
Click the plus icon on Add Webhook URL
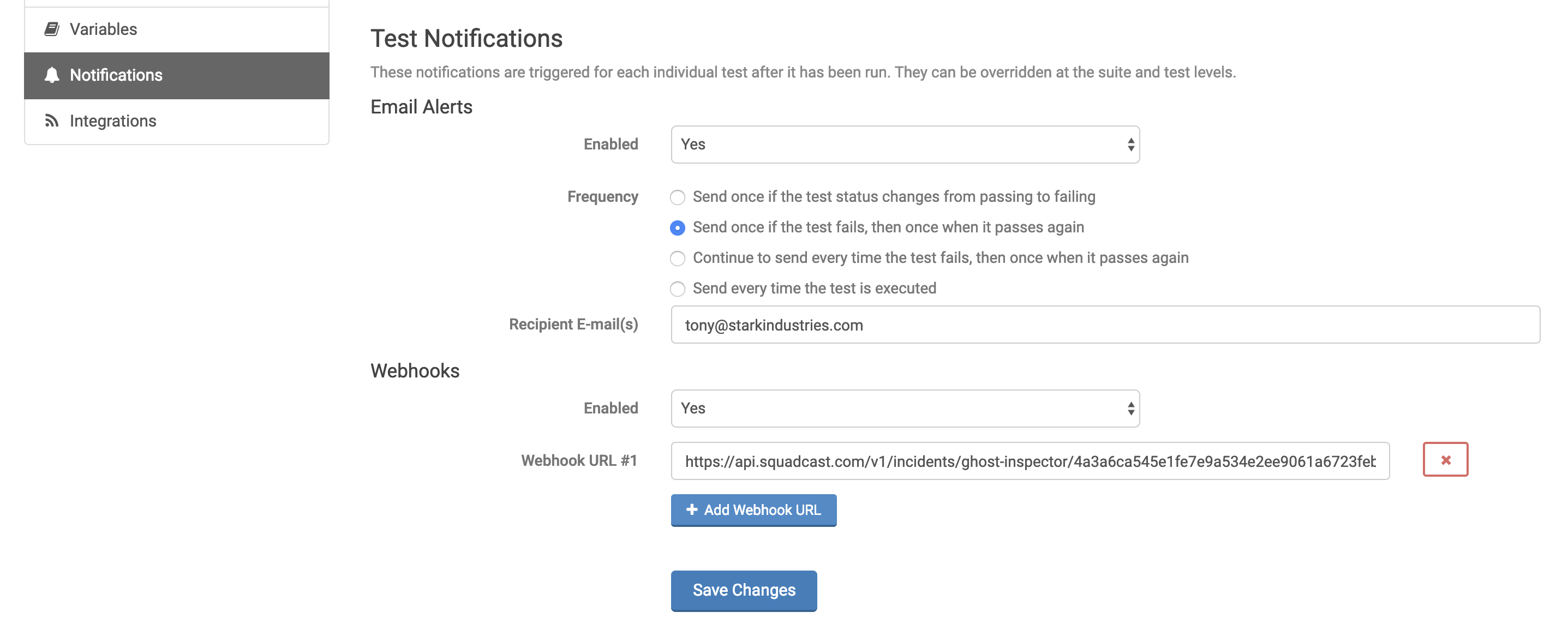(x=691, y=509)
